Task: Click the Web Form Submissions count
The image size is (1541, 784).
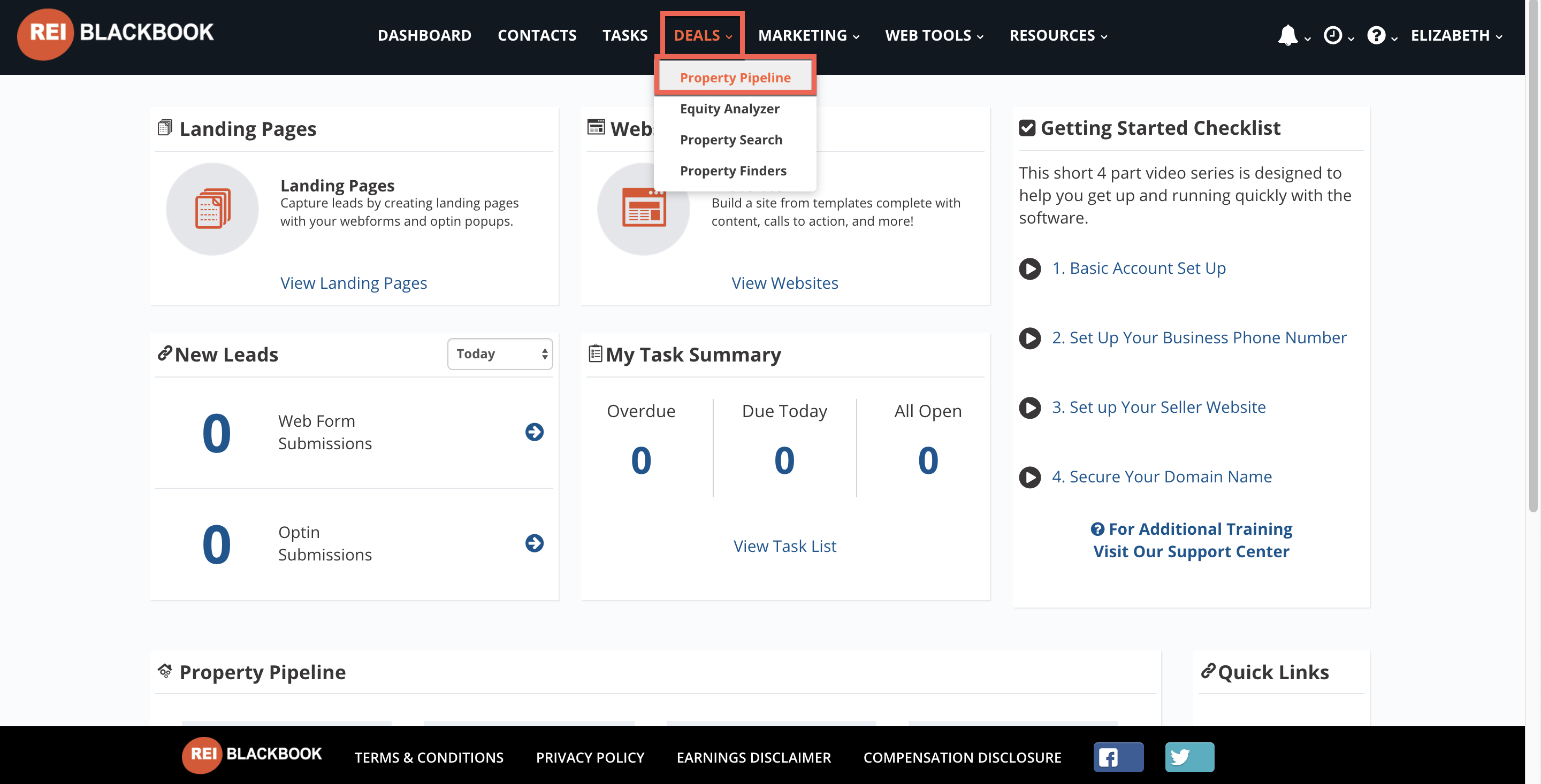Action: pyautogui.click(x=217, y=433)
